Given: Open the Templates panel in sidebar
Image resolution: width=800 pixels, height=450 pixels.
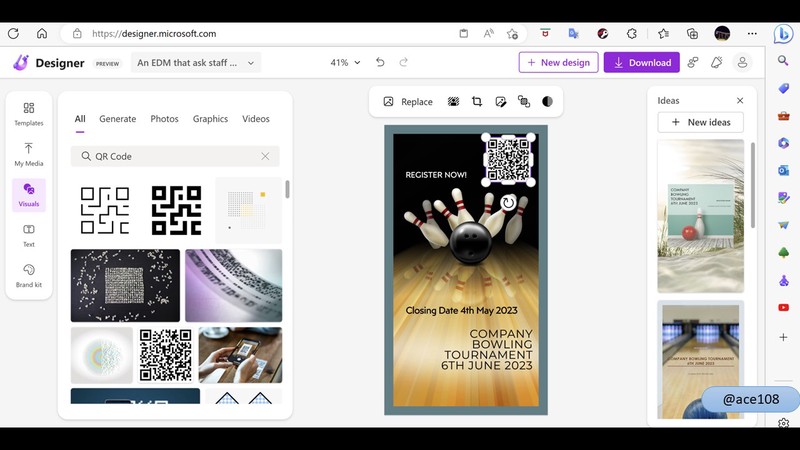Looking at the screenshot, I should click(29, 114).
